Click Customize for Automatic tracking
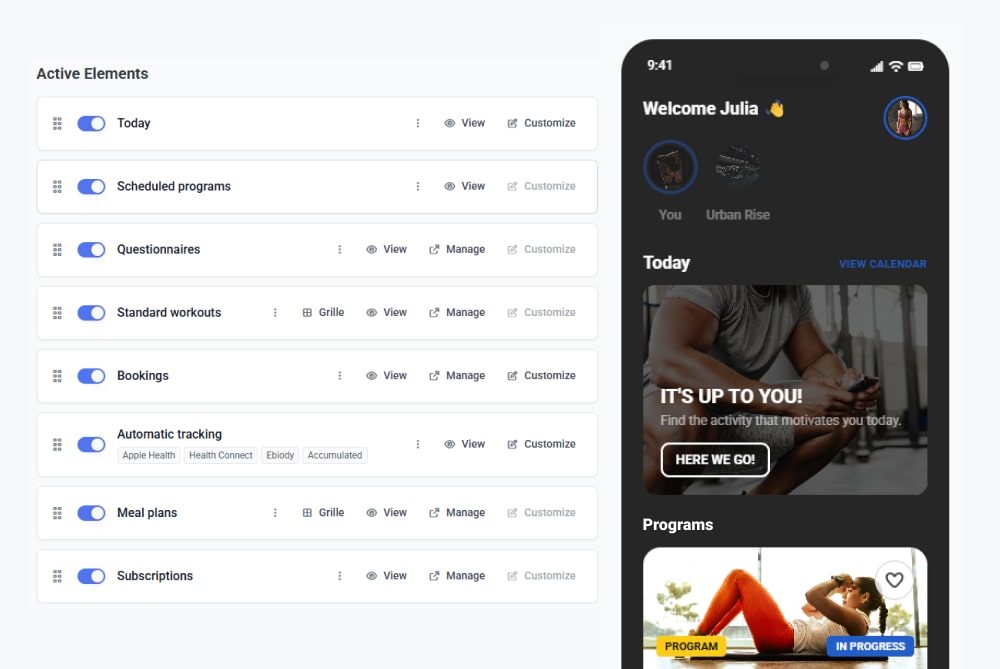This screenshot has width=1000, height=669. (x=541, y=444)
